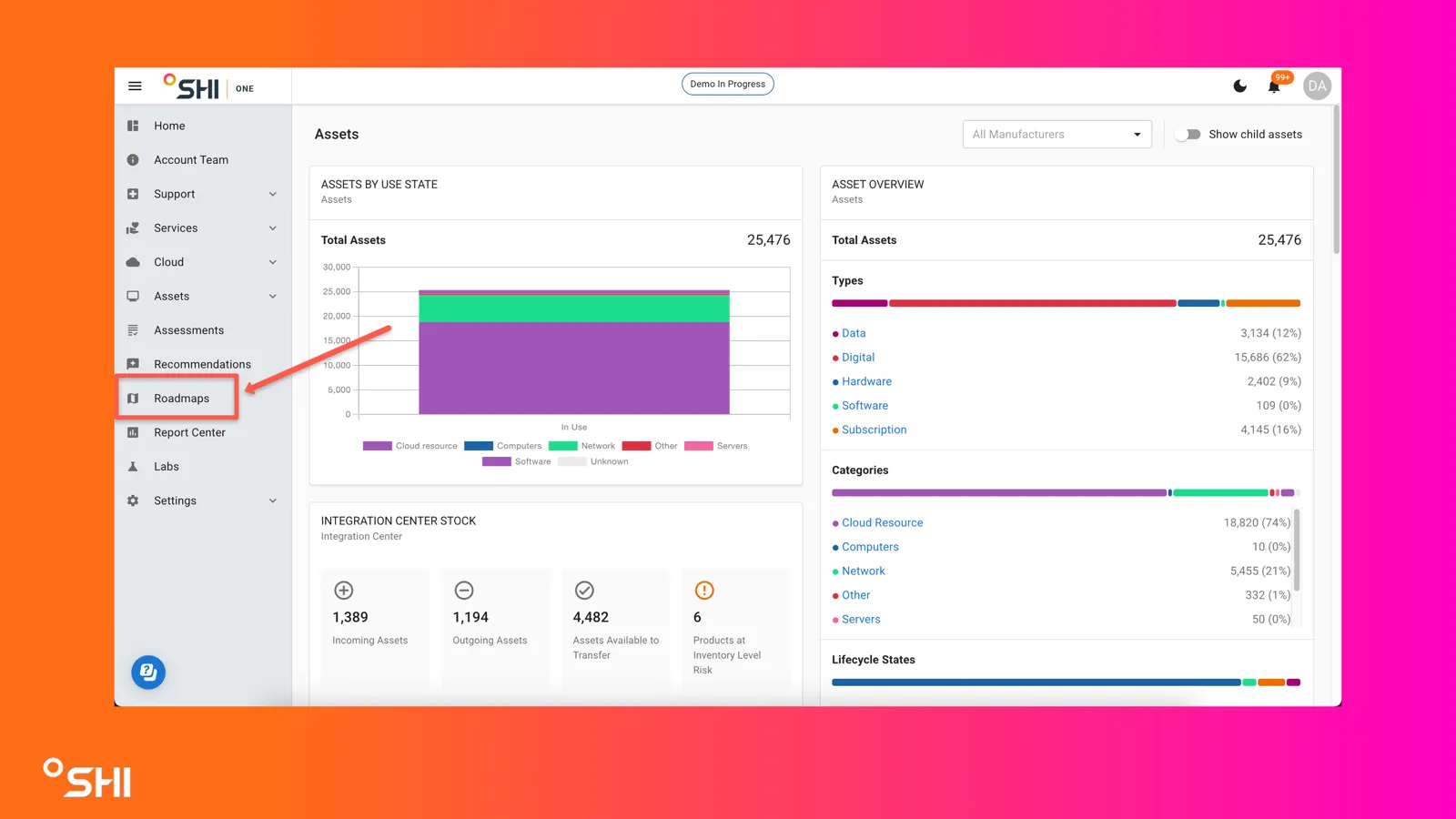Expand the Services menu chevron
This screenshot has height=819, width=1456.
click(273, 228)
